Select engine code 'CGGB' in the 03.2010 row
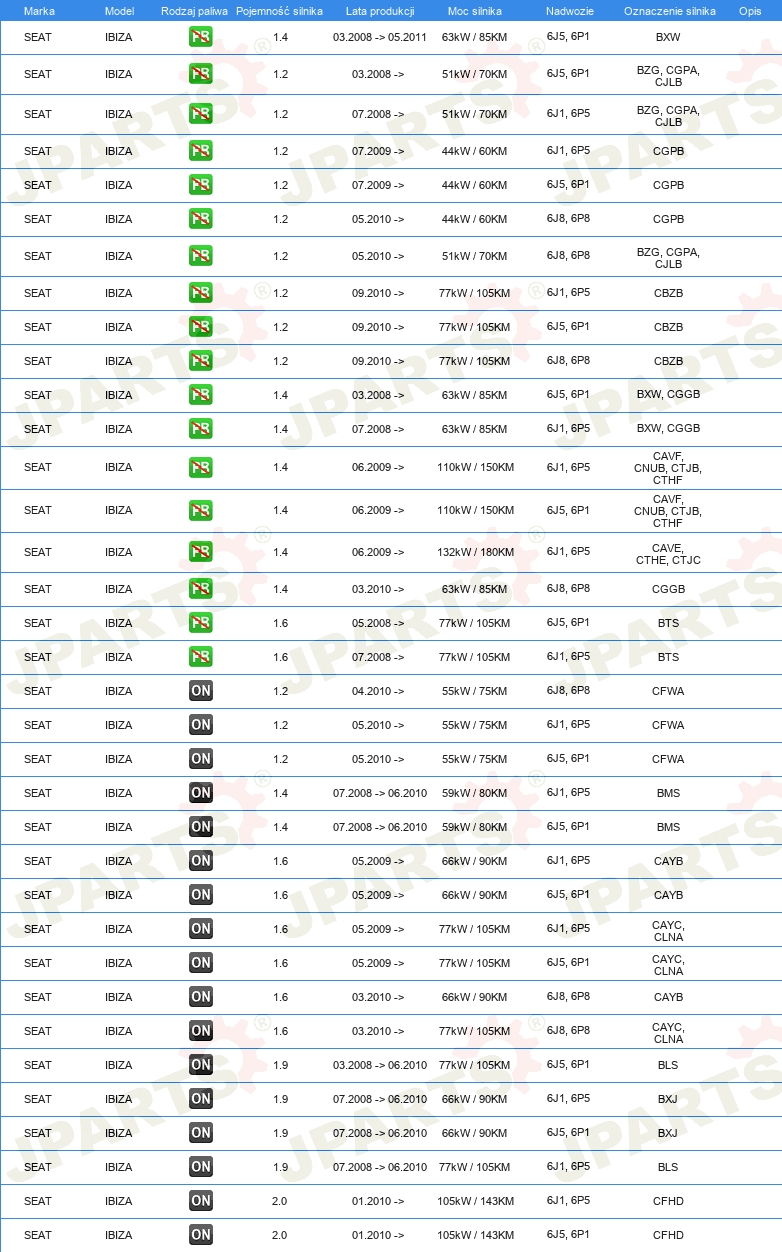The image size is (782, 1252). [x=668, y=589]
